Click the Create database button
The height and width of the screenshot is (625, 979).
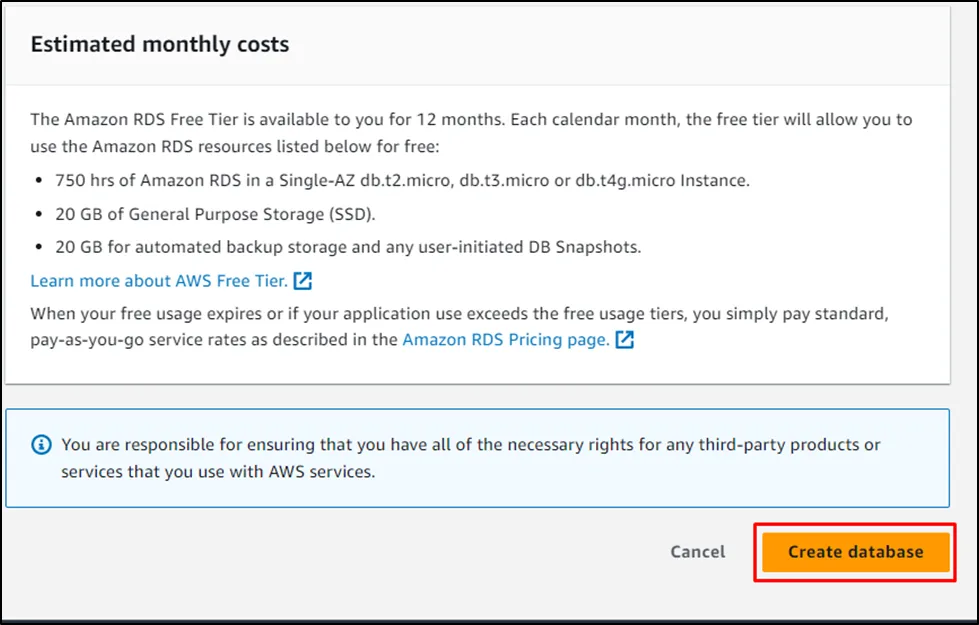coord(855,552)
